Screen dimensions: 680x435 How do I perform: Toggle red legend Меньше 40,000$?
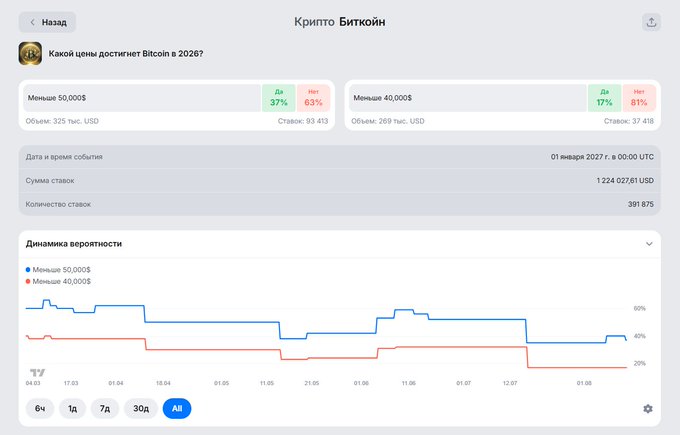coord(58,281)
